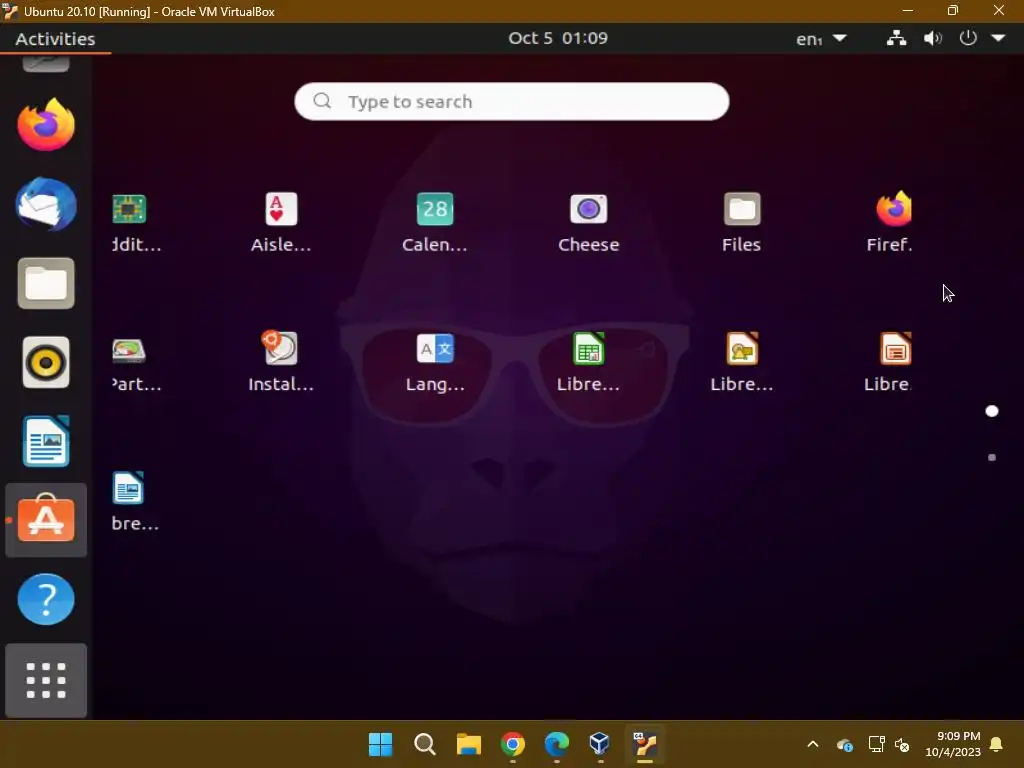Viewport: 1024px width, 768px height.
Task: Click the Show Applications grid button
Action: (46, 680)
